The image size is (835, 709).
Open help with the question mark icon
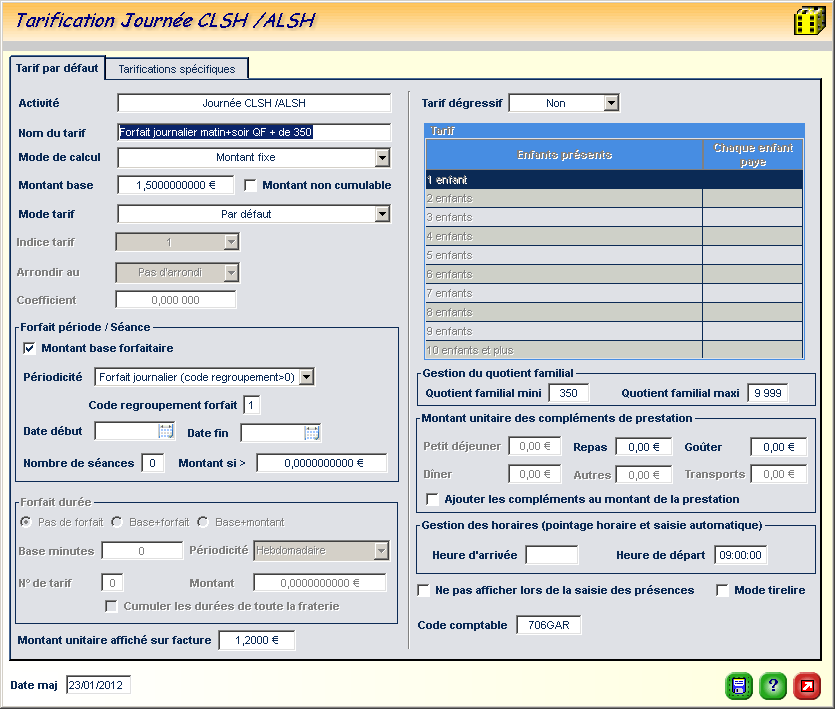click(773, 686)
